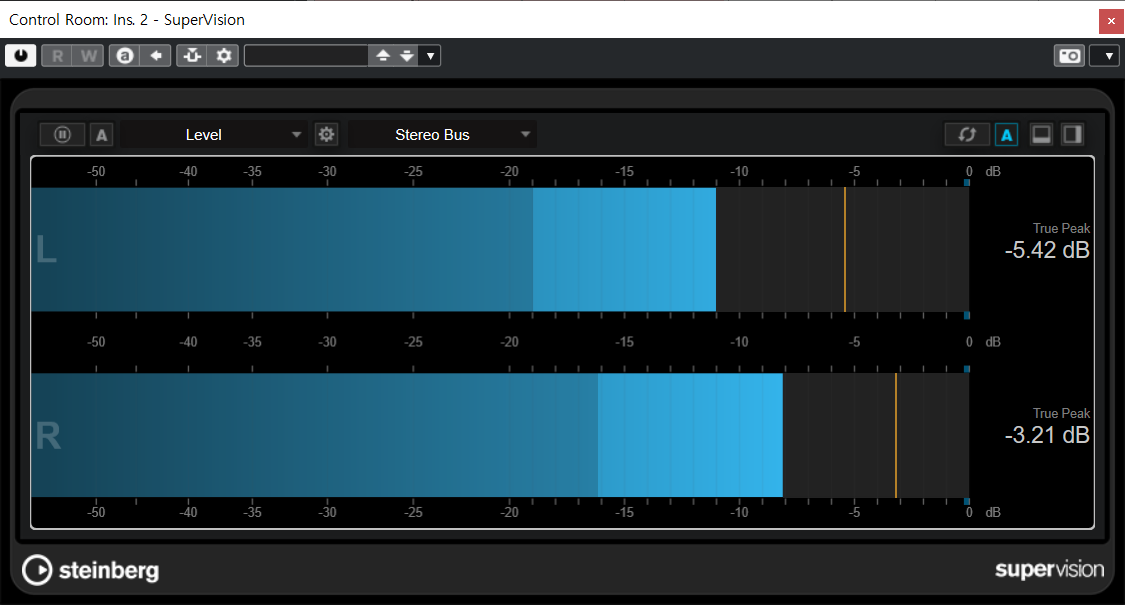Load the previous preset with up arrow
The height and width of the screenshot is (605, 1125).
click(x=382, y=56)
